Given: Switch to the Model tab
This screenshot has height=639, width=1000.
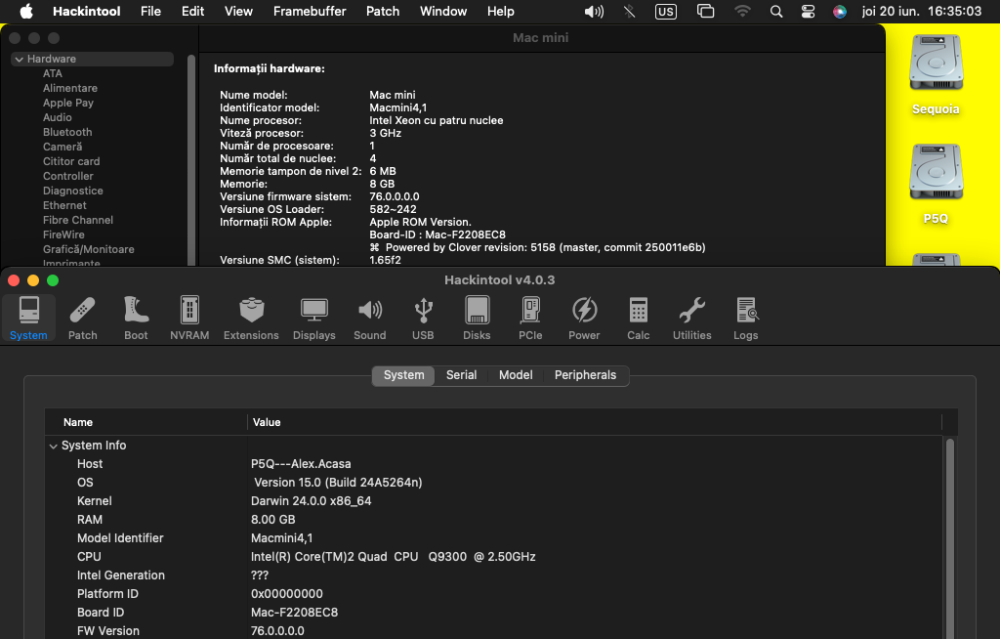Looking at the screenshot, I should tap(515, 375).
